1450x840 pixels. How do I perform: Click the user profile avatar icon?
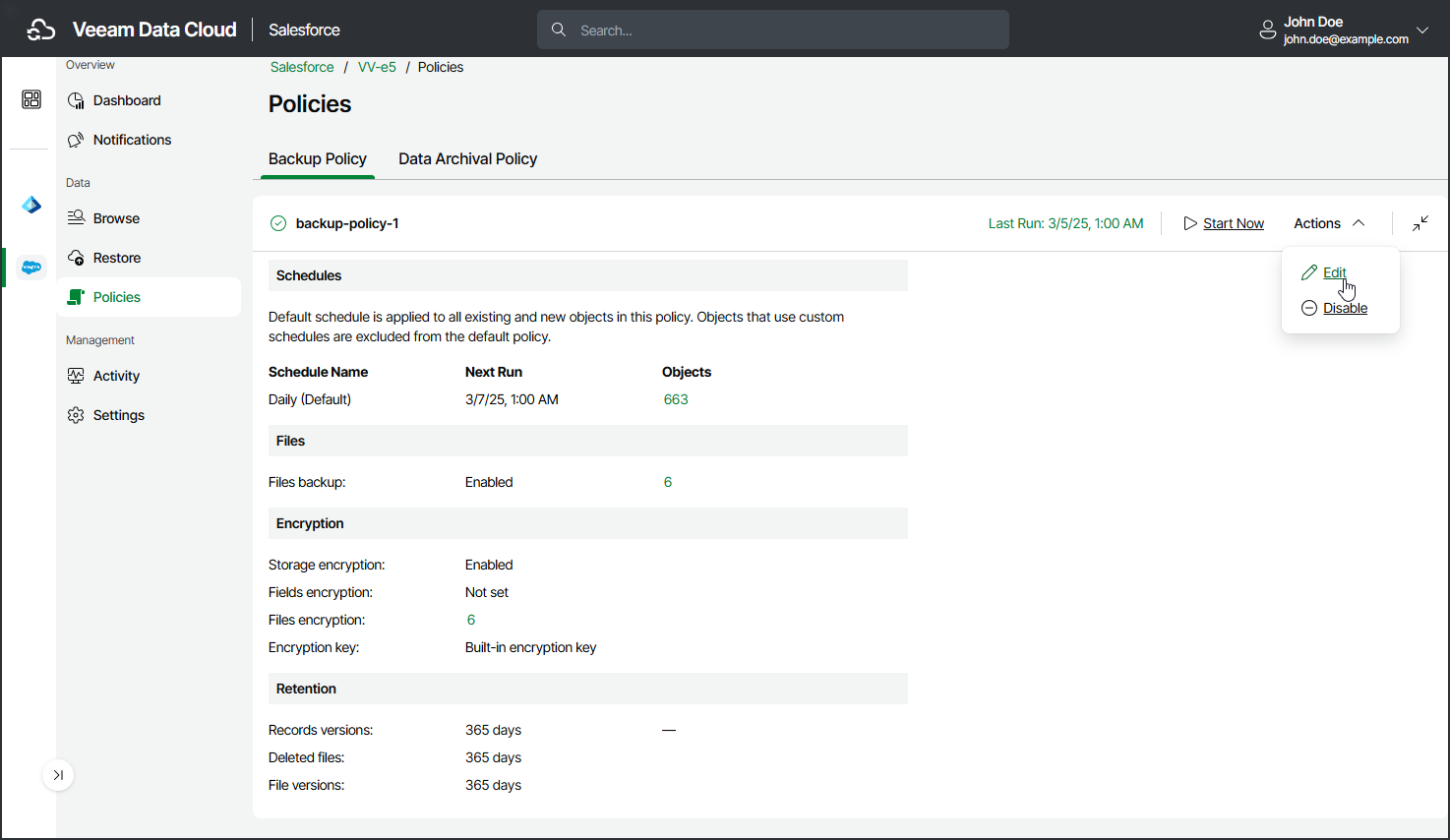pyautogui.click(x=1268, y=30)
